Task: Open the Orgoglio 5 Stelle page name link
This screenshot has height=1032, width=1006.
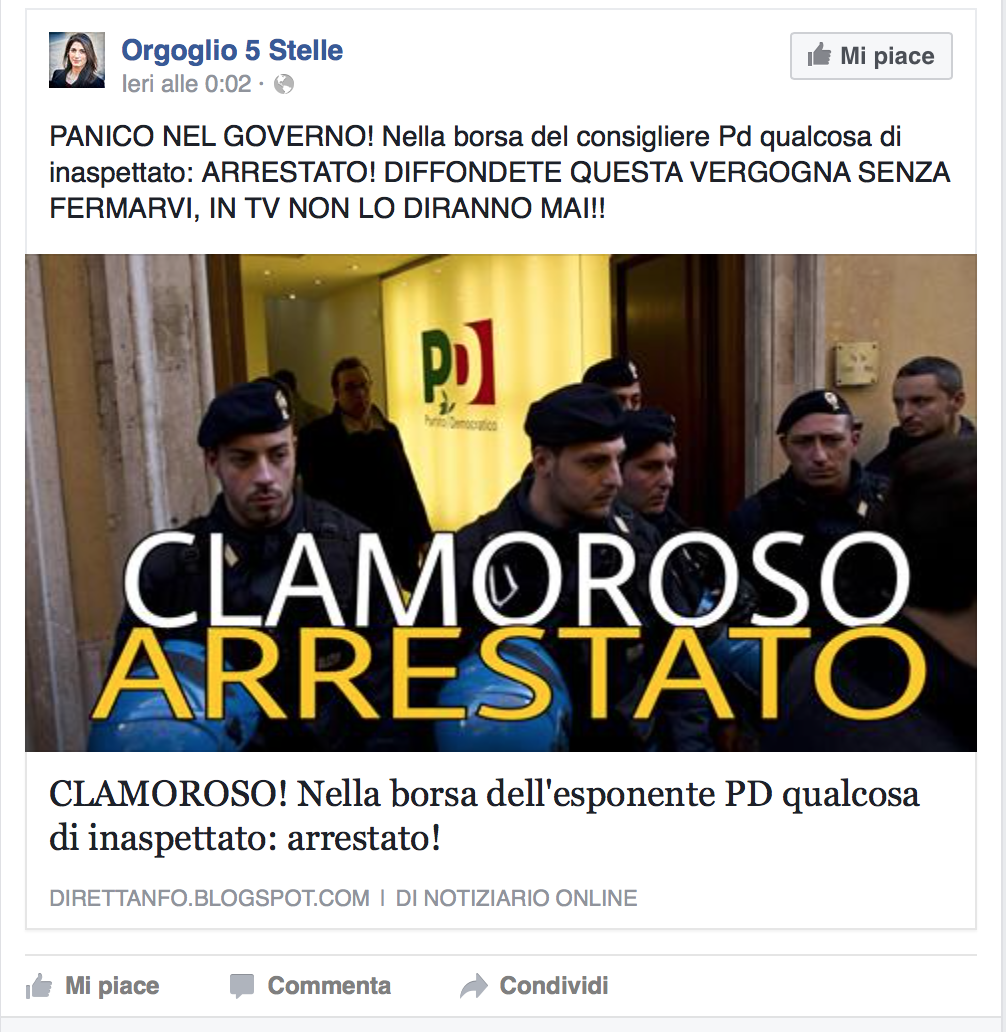Action: coord(232,50)
